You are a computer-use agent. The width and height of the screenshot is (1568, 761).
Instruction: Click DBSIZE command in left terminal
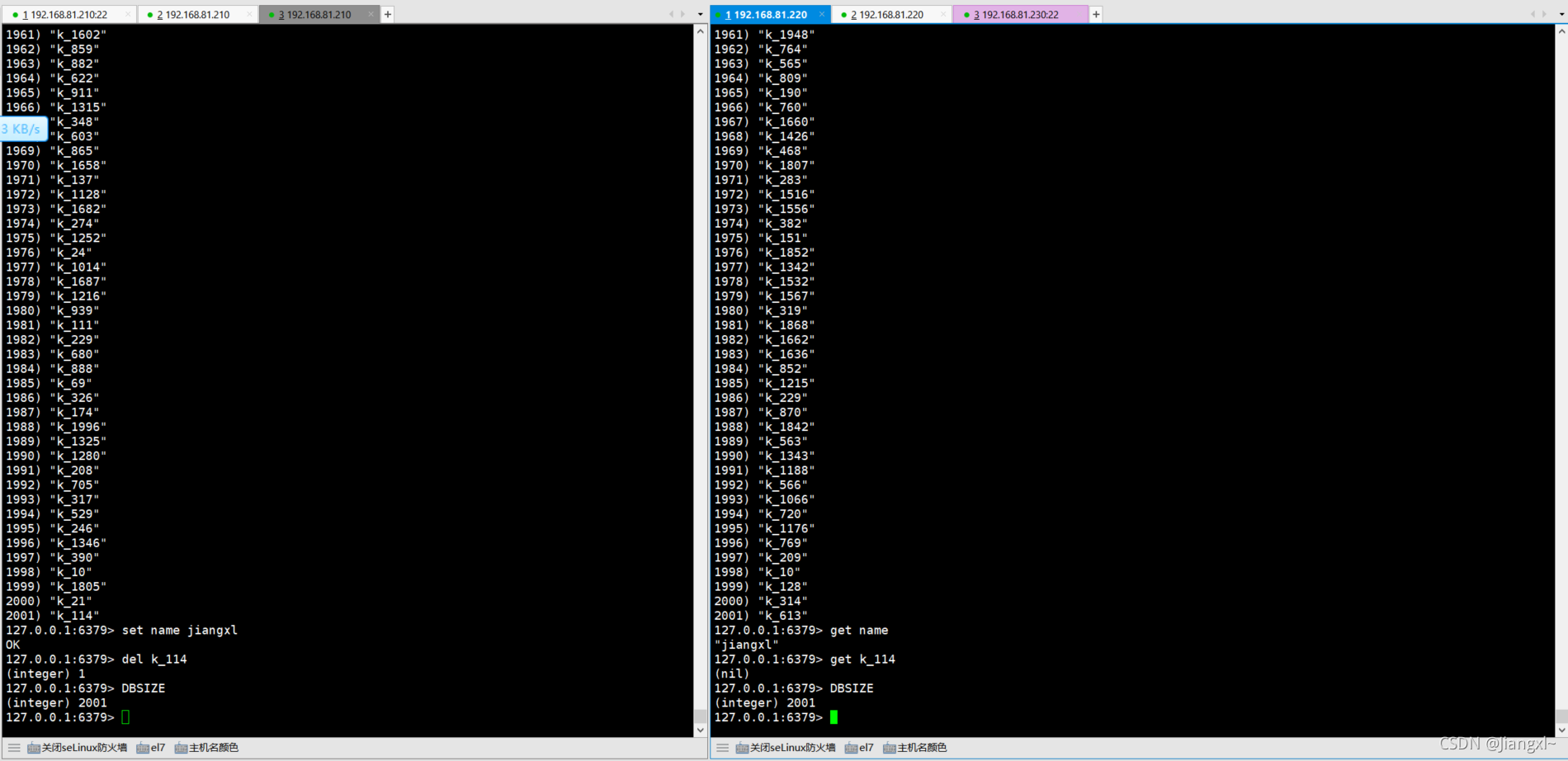click(144, 688)
